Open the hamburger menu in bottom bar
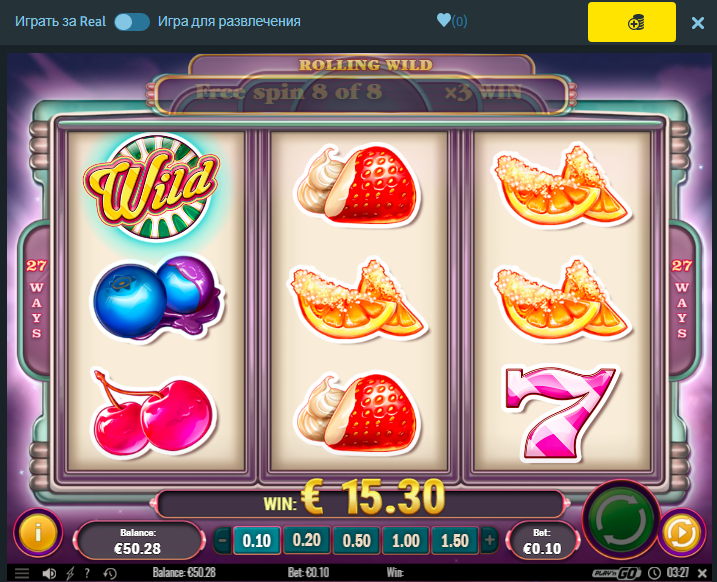This screenshot has width=717, height=582. coord(21,573)
